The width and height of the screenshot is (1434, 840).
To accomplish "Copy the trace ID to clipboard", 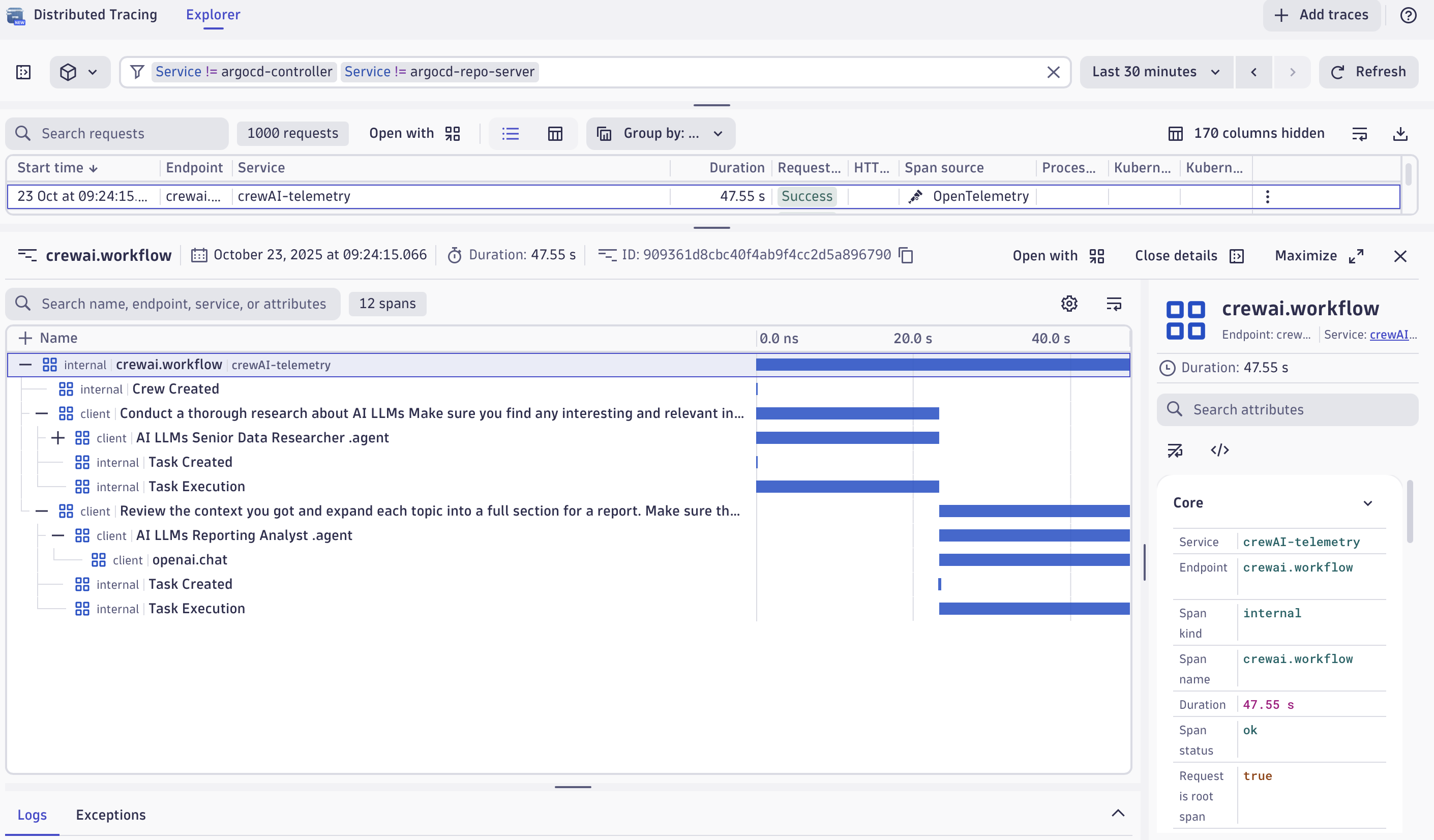I will click(906, 256).
